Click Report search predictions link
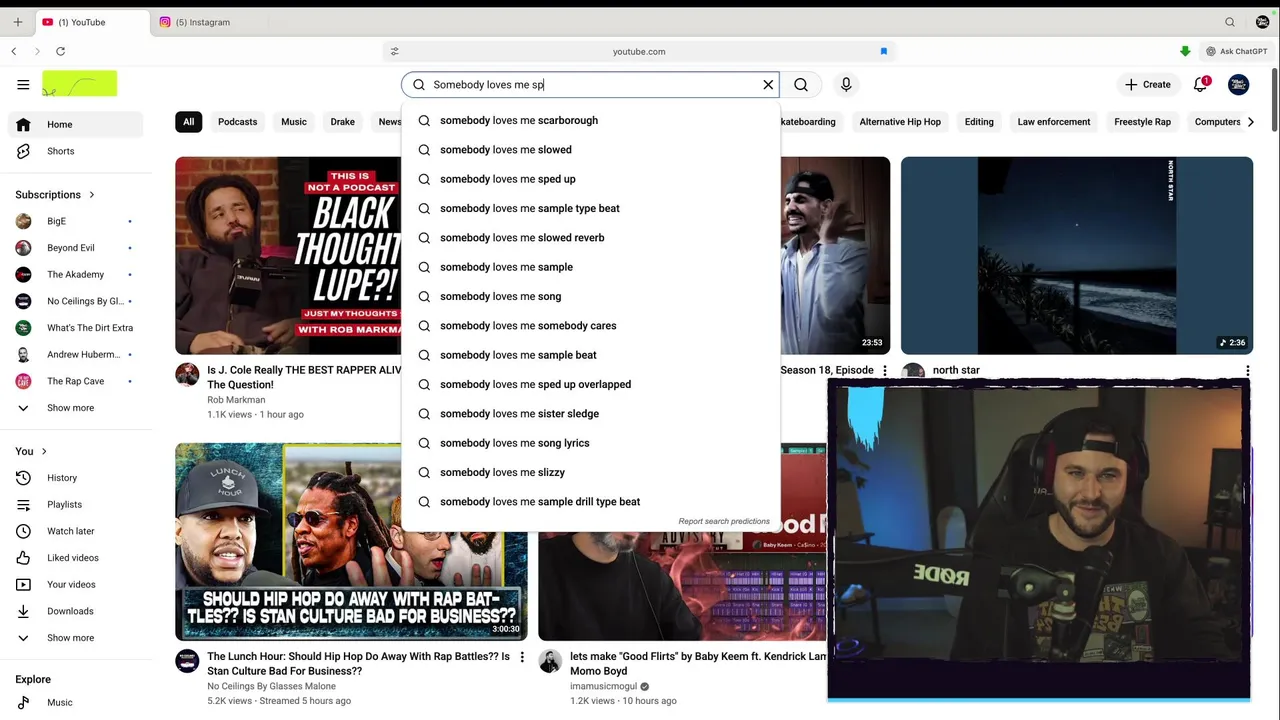Viewport: 1280px width, 720px height. 724,521
